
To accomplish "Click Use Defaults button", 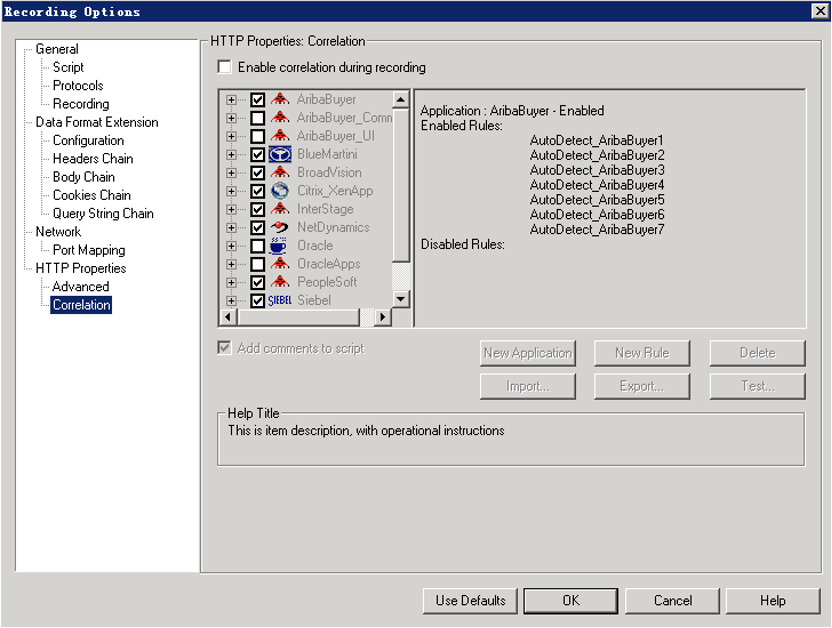I will point(470,601).
